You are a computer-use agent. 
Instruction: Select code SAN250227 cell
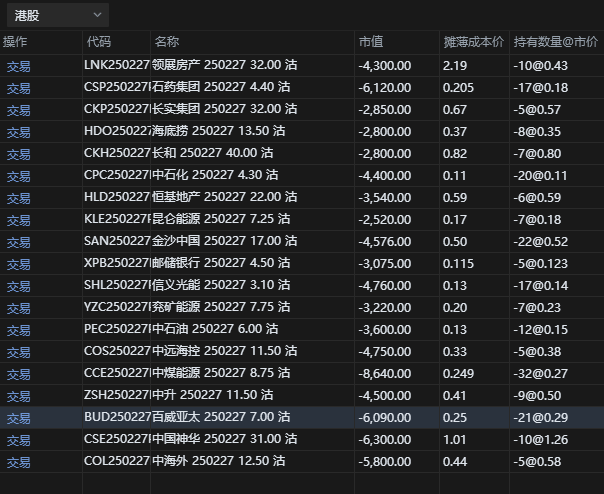117,241
